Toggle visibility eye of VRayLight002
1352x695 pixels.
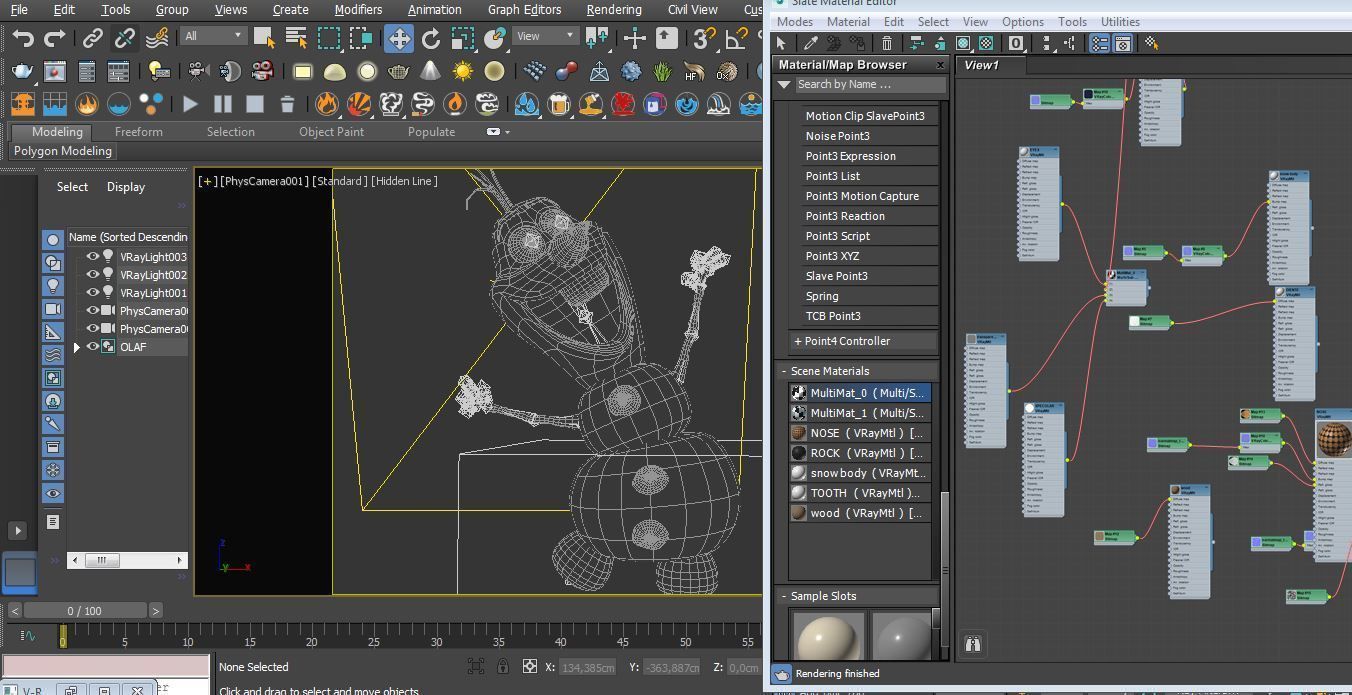(93, 275)
